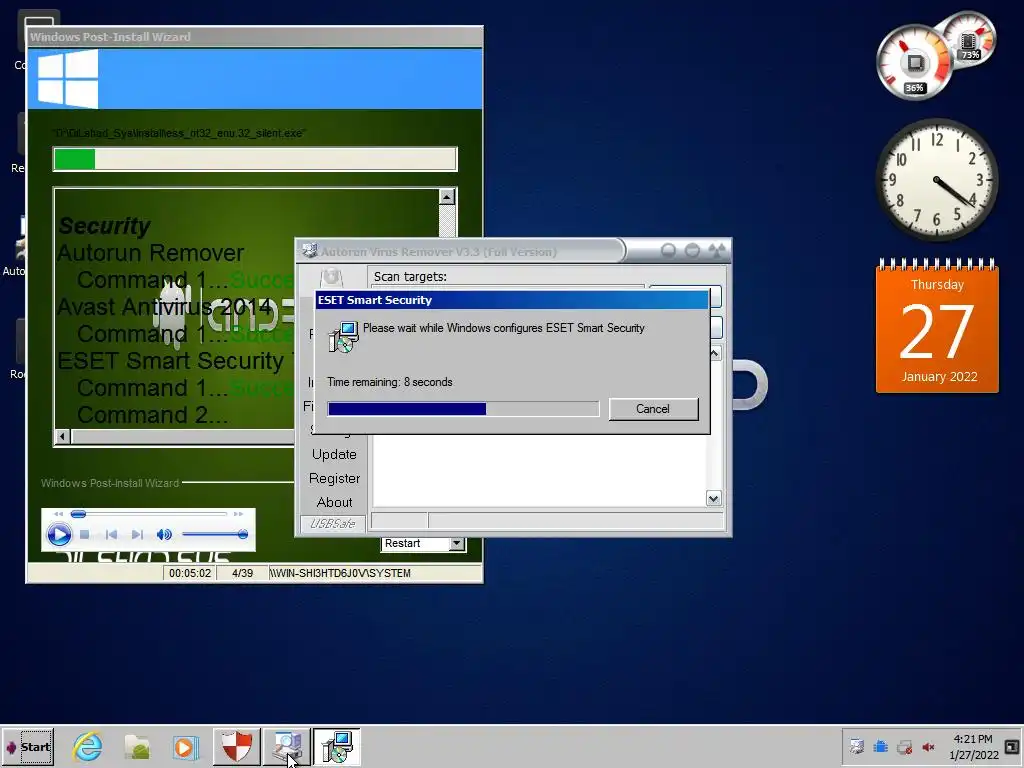
Task: Fast-forward using the small forward arrows
Action: [238, 514]
